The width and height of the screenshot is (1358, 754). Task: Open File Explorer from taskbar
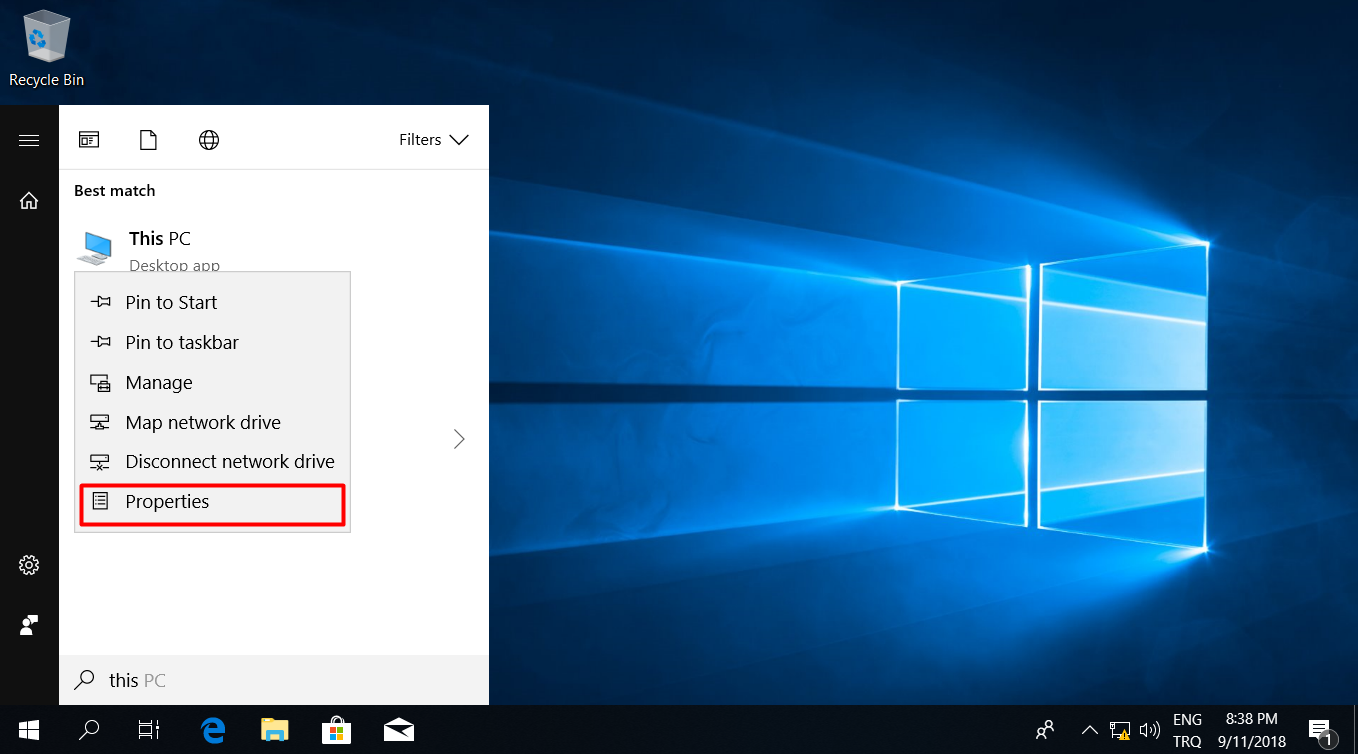(274, 730)
